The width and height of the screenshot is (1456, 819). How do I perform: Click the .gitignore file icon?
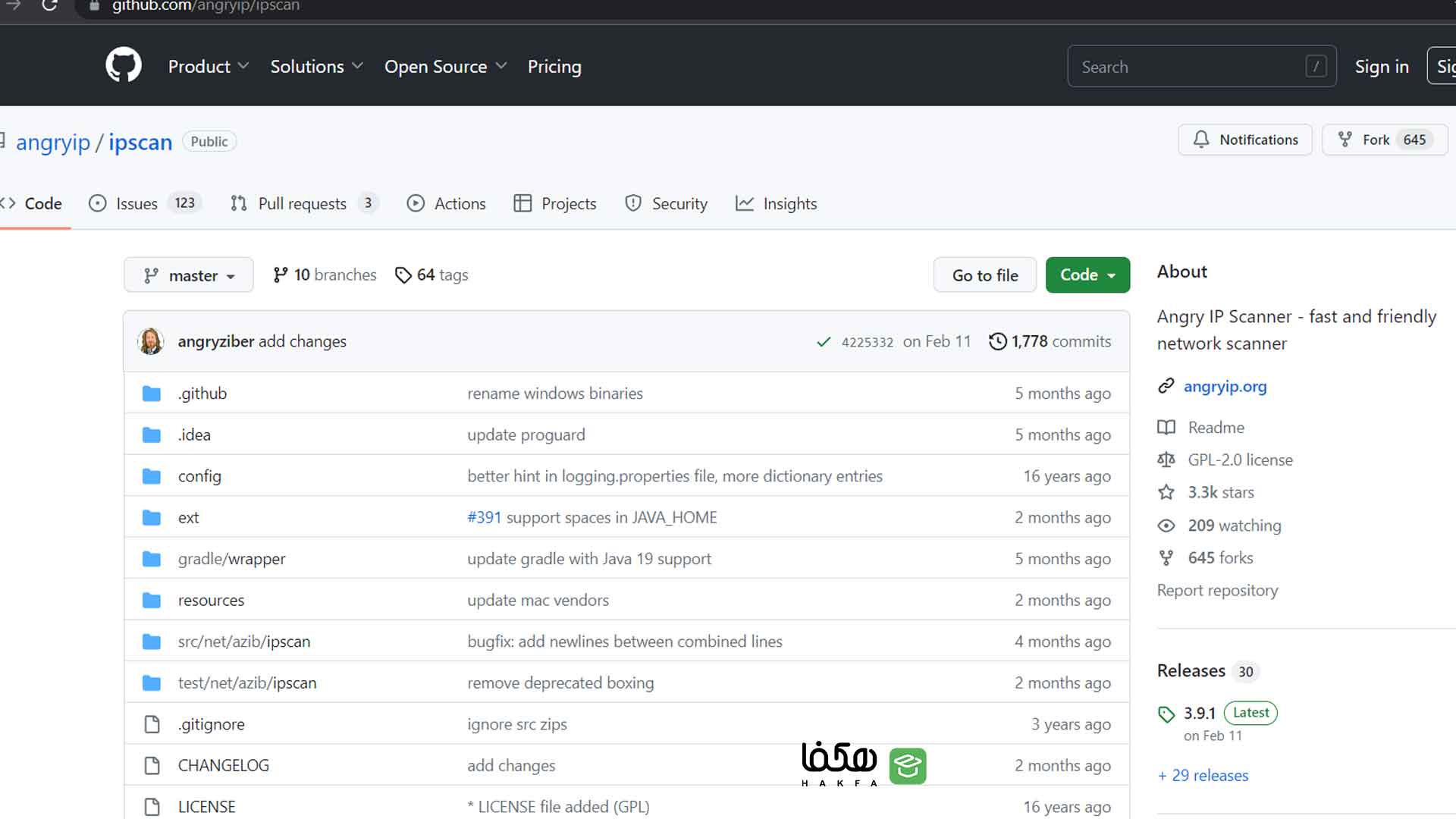[x=152, y=724]
